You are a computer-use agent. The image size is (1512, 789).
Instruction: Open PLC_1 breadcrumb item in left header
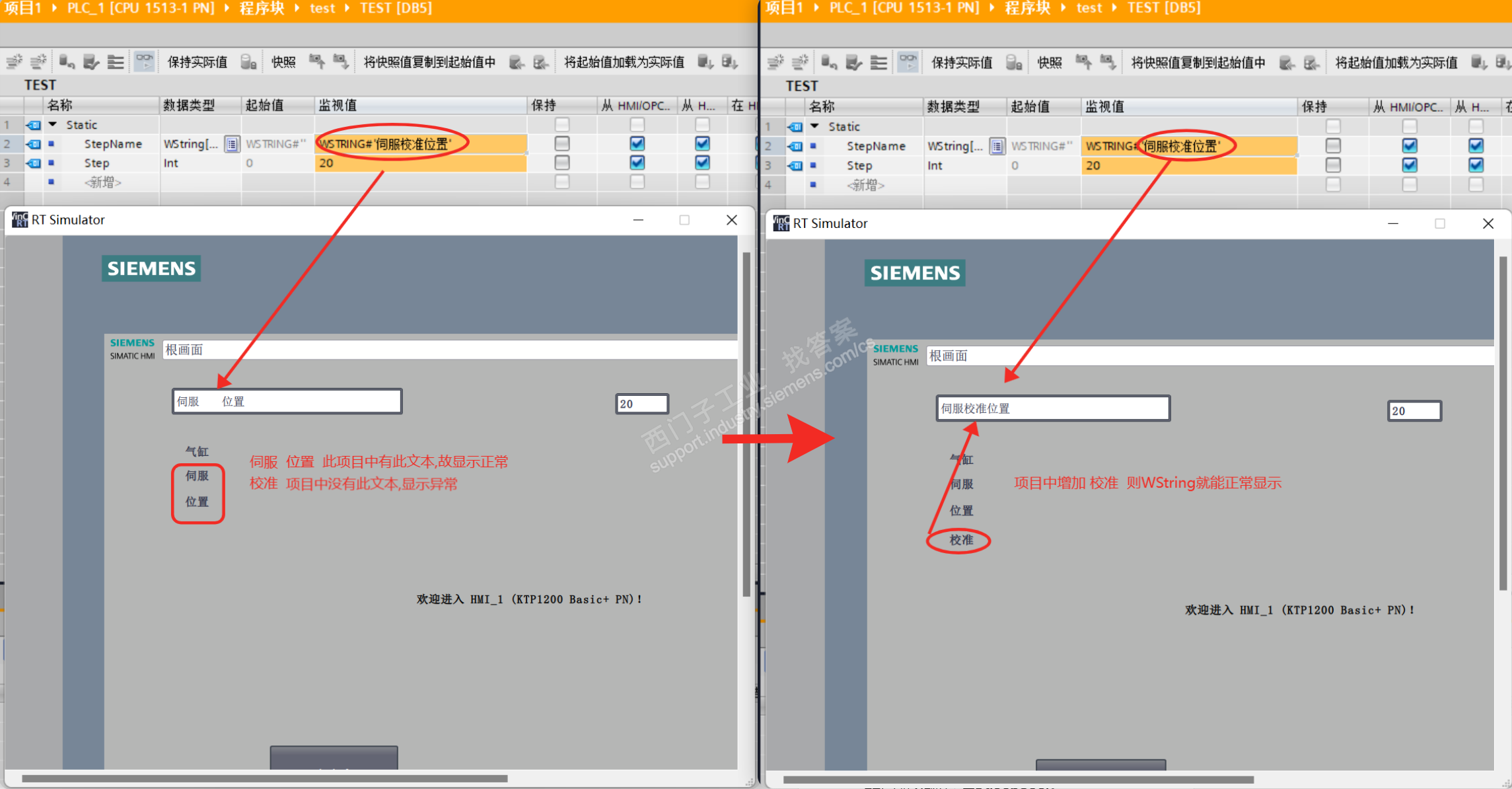[140, 8]
